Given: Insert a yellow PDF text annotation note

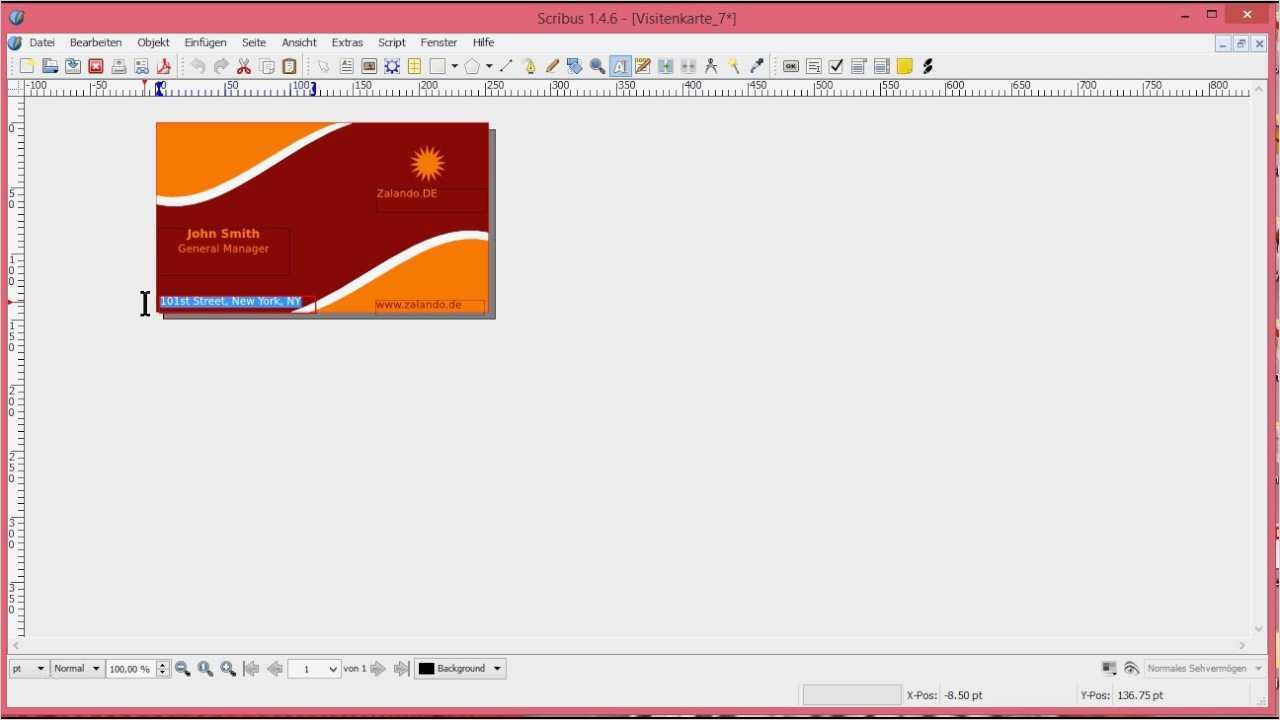Looking at the screenshot, I should tap(905, 66).
